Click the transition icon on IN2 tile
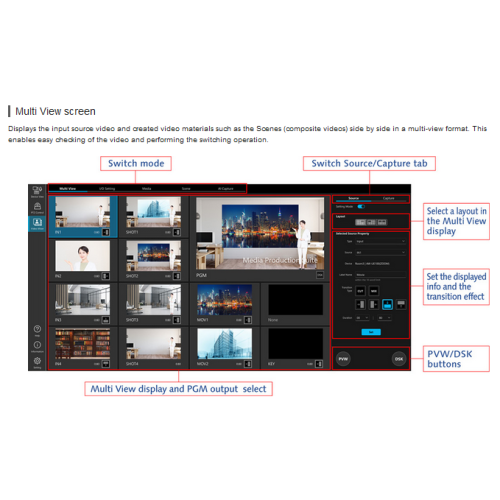 [x=106, y=276]
